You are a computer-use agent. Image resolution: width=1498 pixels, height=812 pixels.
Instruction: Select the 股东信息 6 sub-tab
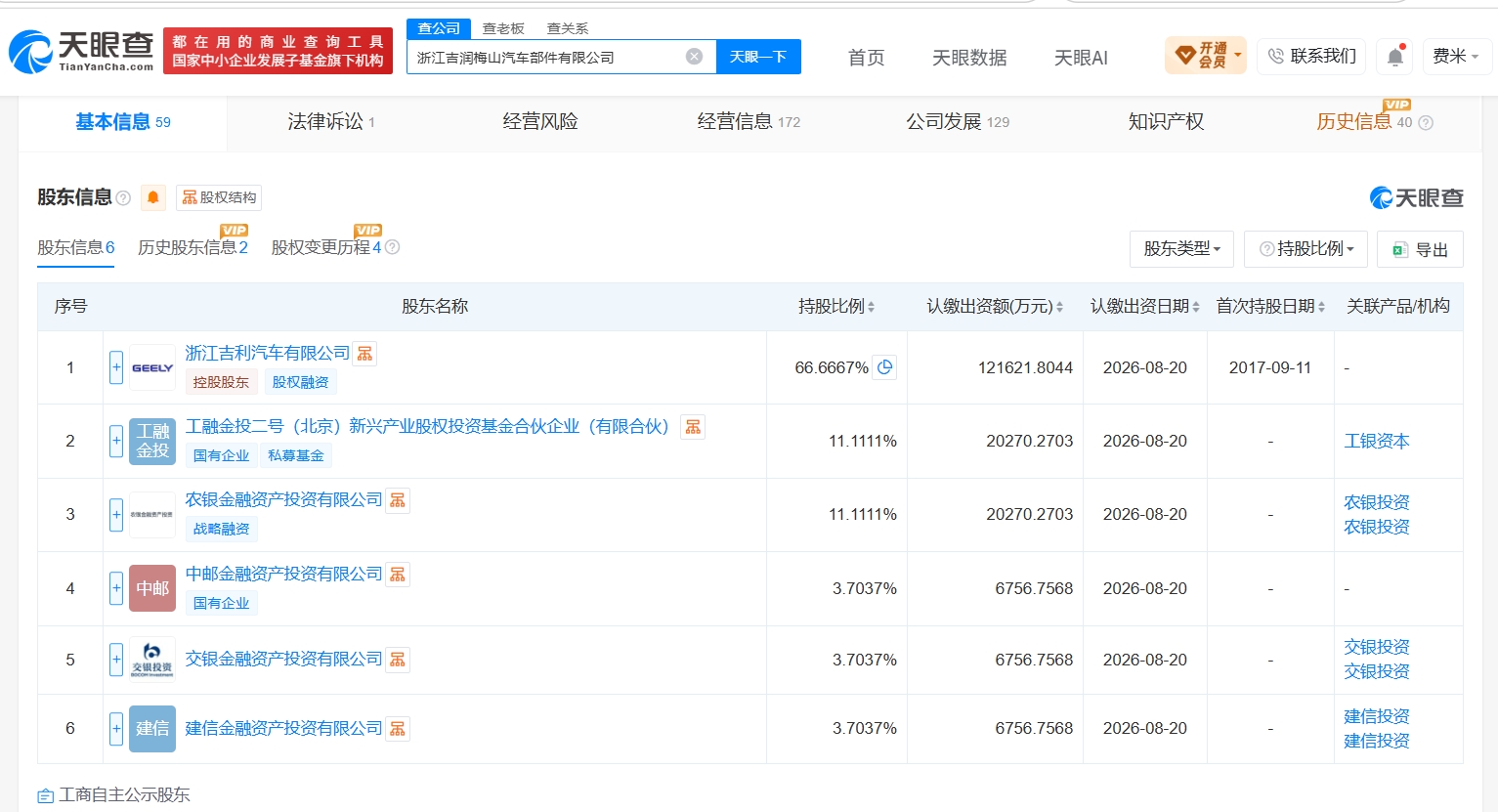[76, 247]
